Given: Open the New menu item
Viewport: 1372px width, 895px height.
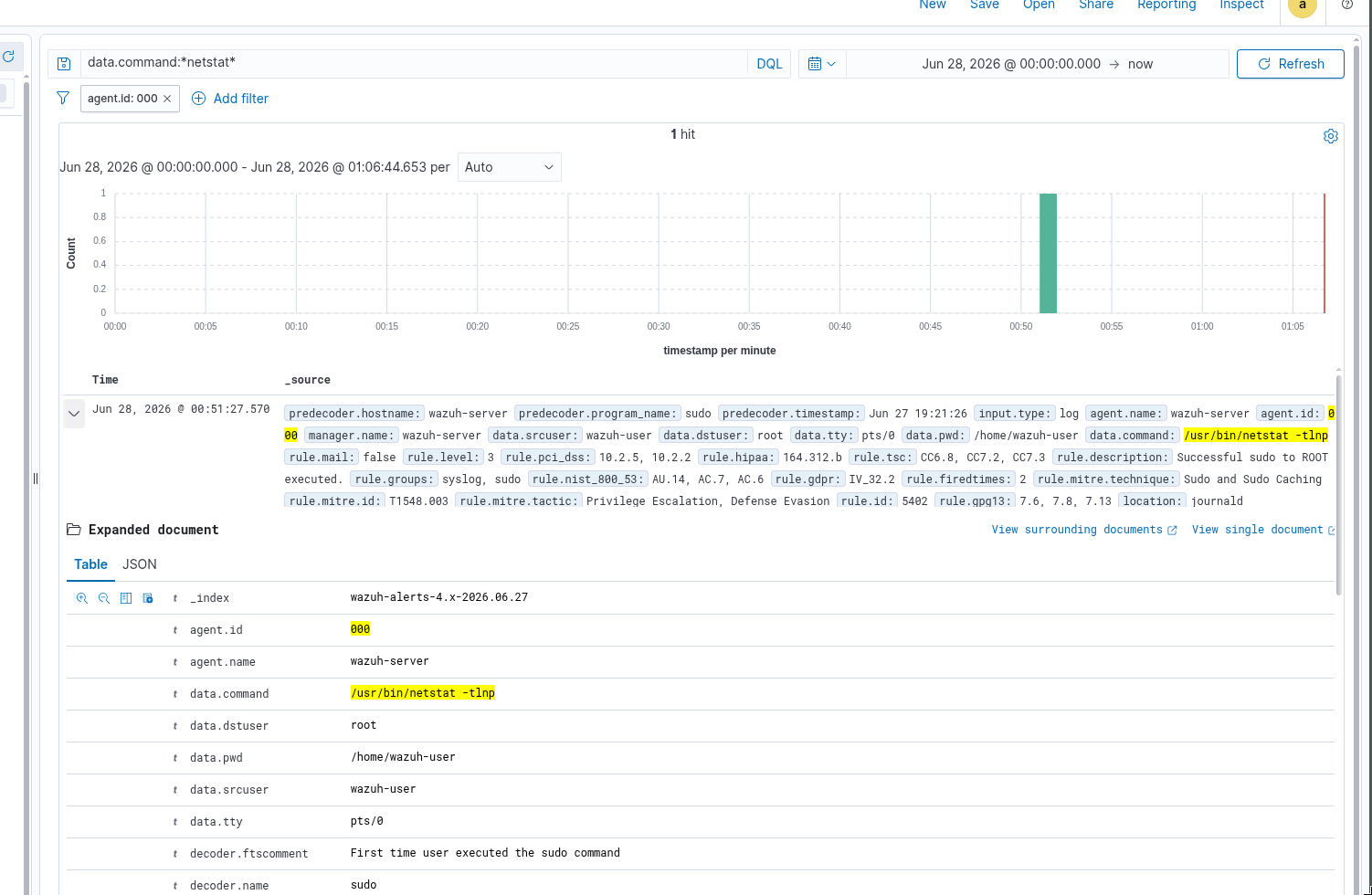Looking at the screenshot, I should [933, 5].
